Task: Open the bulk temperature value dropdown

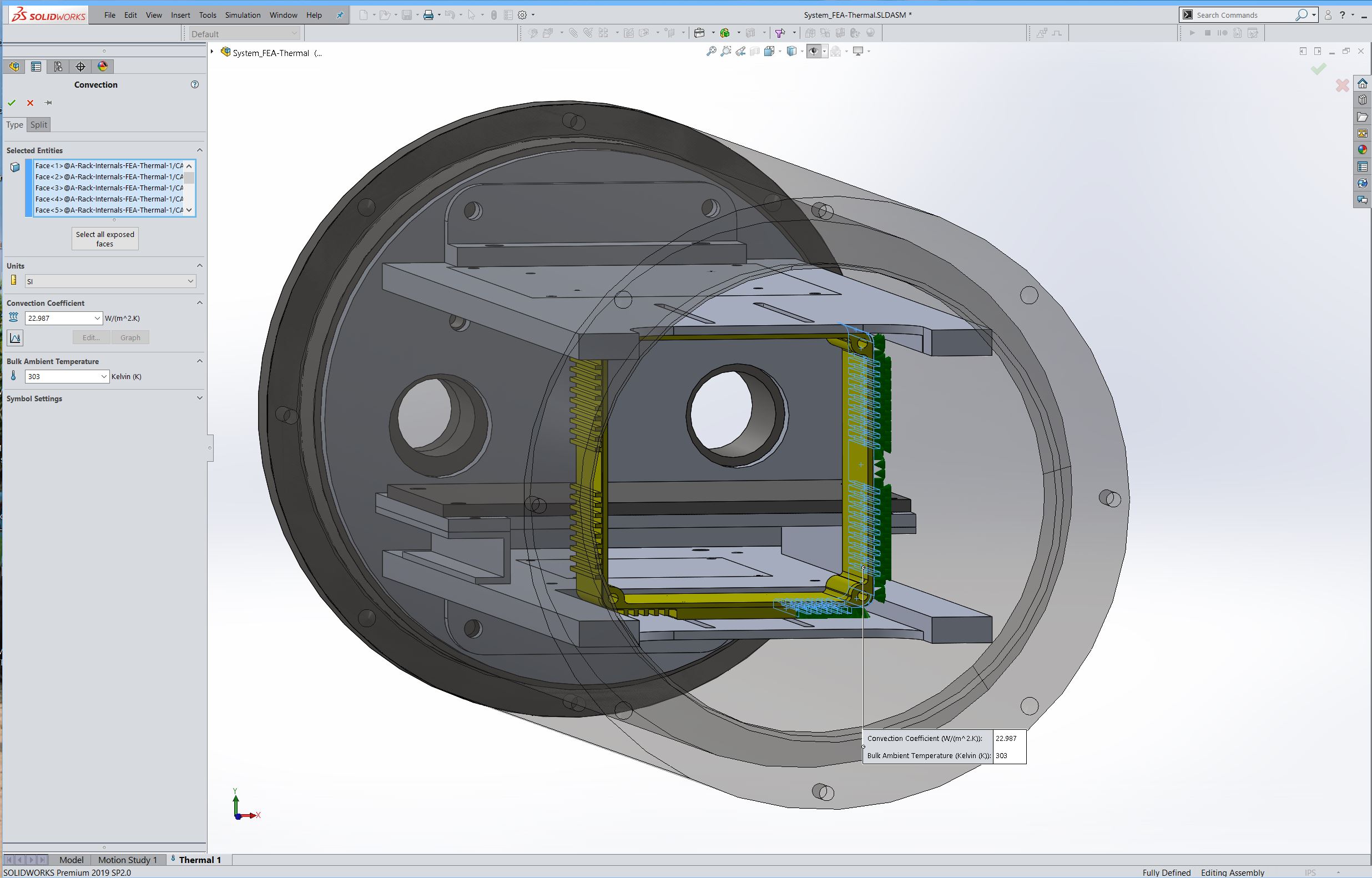Action: click(104, 376)
